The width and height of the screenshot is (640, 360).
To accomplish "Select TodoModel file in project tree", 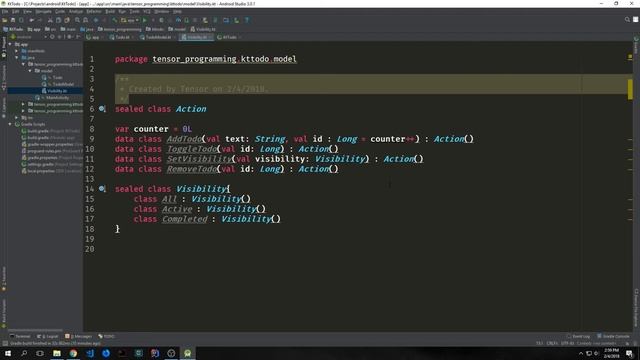I will 58,84.
